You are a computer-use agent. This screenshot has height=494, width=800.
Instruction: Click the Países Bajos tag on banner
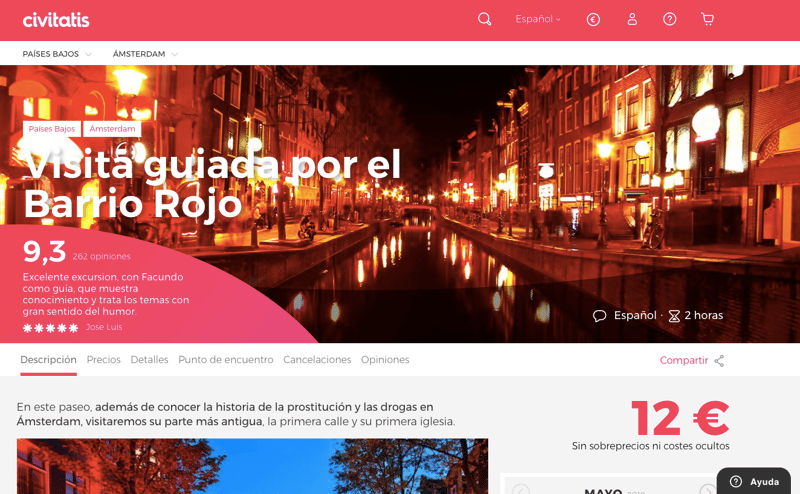[52, 129]
